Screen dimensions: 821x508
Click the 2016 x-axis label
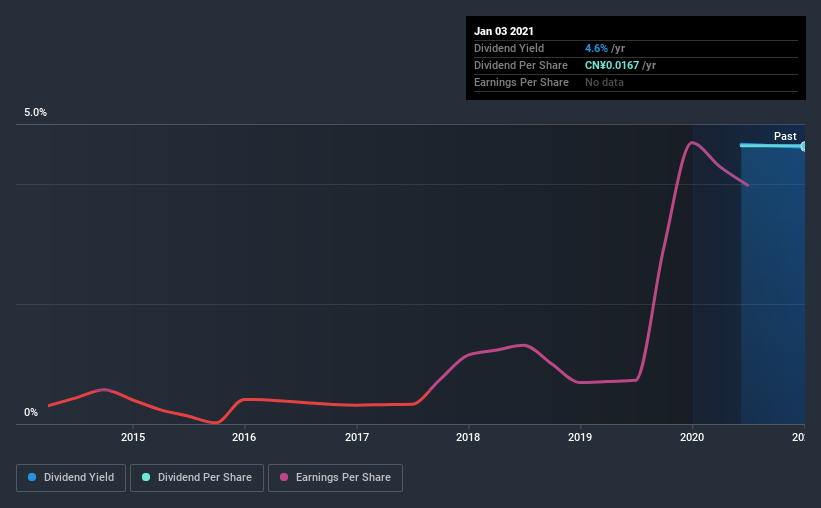click(x=244, y=437)
